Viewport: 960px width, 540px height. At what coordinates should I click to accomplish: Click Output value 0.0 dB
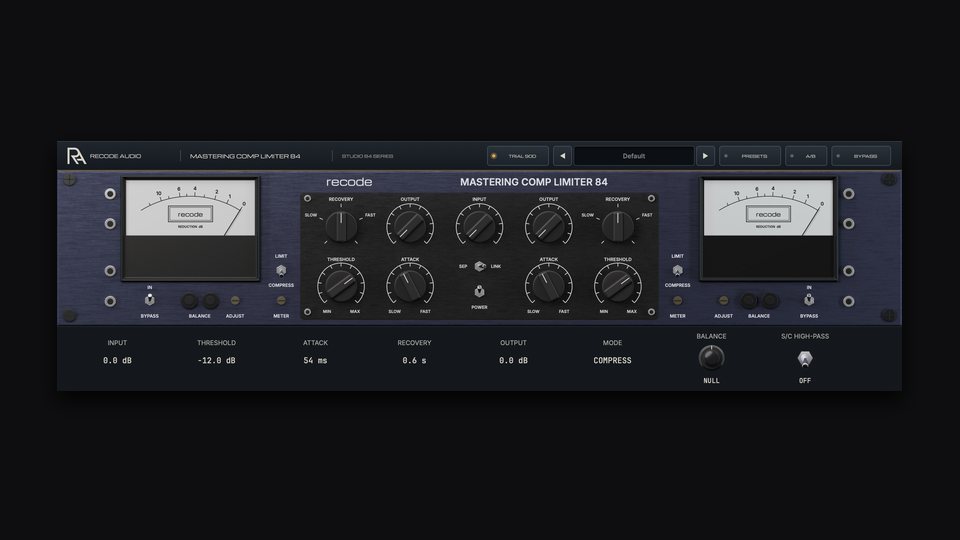click(x=513, y=361)
